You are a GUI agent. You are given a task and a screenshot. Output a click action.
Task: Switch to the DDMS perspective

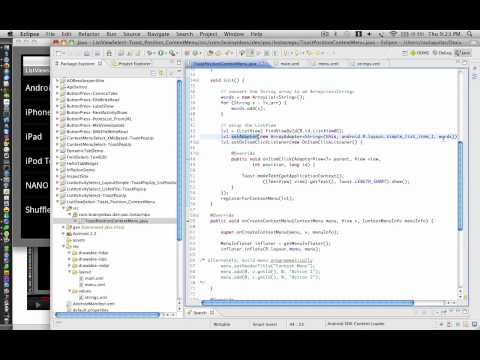[x=420, y=53]
